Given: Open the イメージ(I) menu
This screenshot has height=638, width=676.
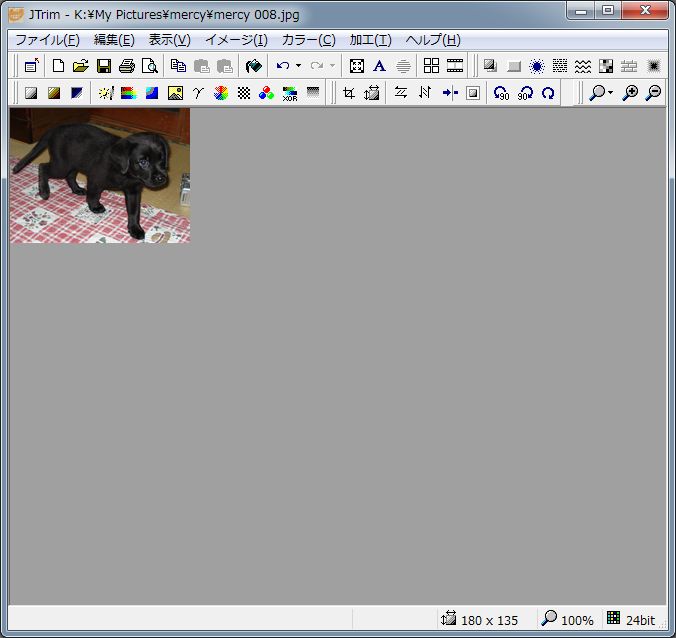Looking at the screenshot, I should (x=236, y=40).
